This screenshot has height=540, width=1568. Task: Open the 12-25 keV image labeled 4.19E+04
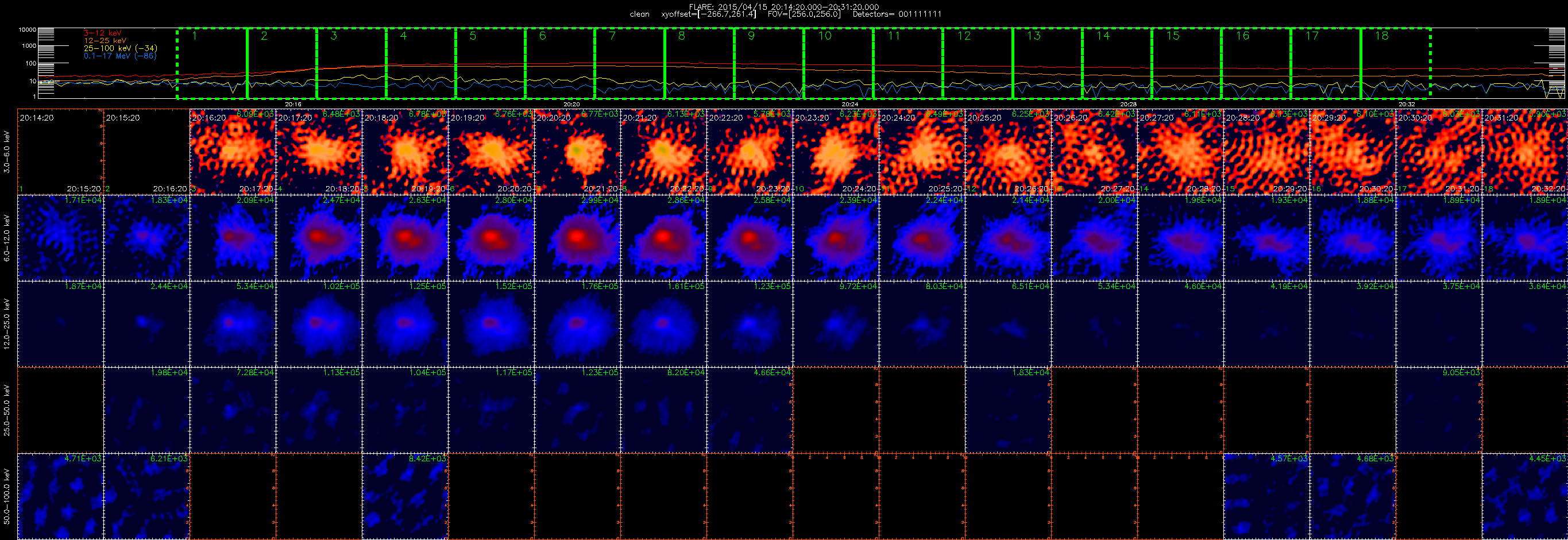[1266, 324]
